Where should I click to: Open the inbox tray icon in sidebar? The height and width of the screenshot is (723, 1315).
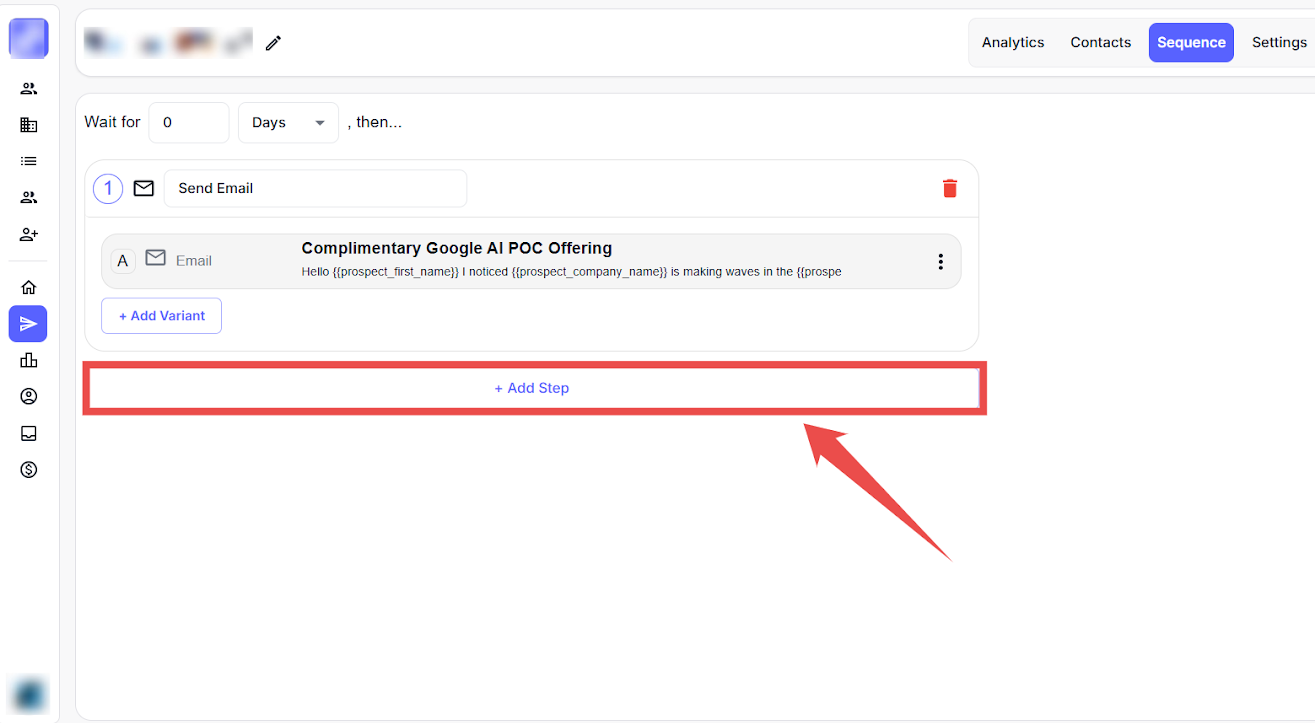[29, 433]
